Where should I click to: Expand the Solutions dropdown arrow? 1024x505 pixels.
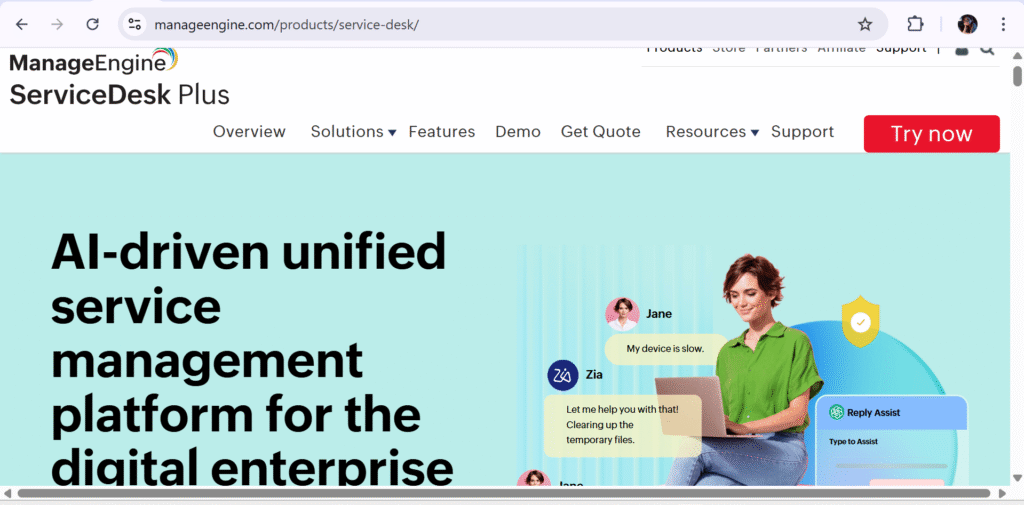(x=392, y=133)
